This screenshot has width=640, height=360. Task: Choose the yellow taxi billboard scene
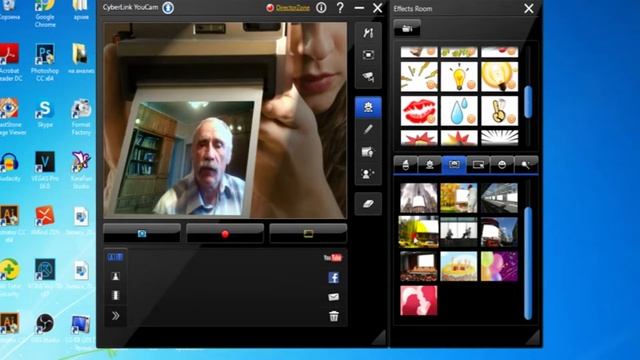[x=419, y=232]
